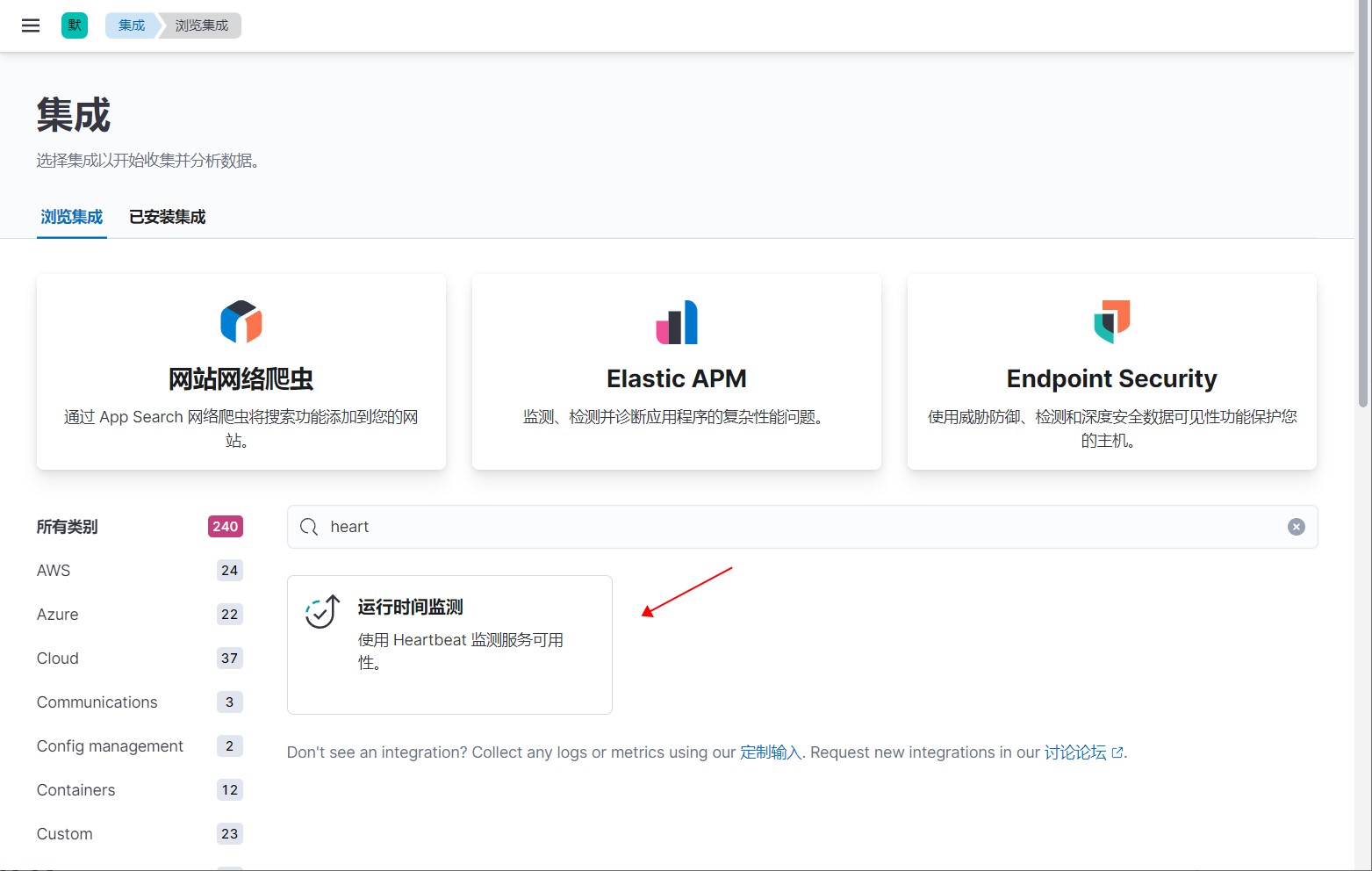The height and width of the screenshot is (871, 1372).
Task: Click the Cloud count badge 37
Action: click(230, 659)
